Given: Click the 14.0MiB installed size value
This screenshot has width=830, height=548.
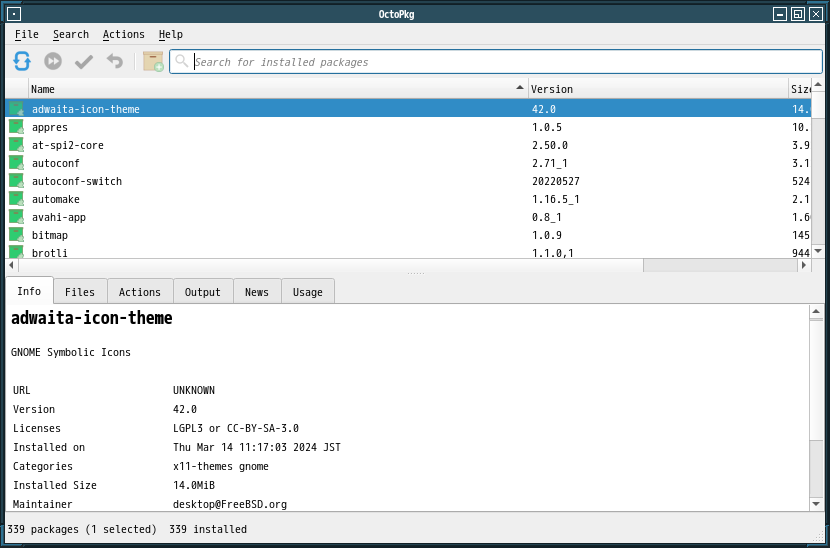Looking at the screenshot, I should 194,485.
